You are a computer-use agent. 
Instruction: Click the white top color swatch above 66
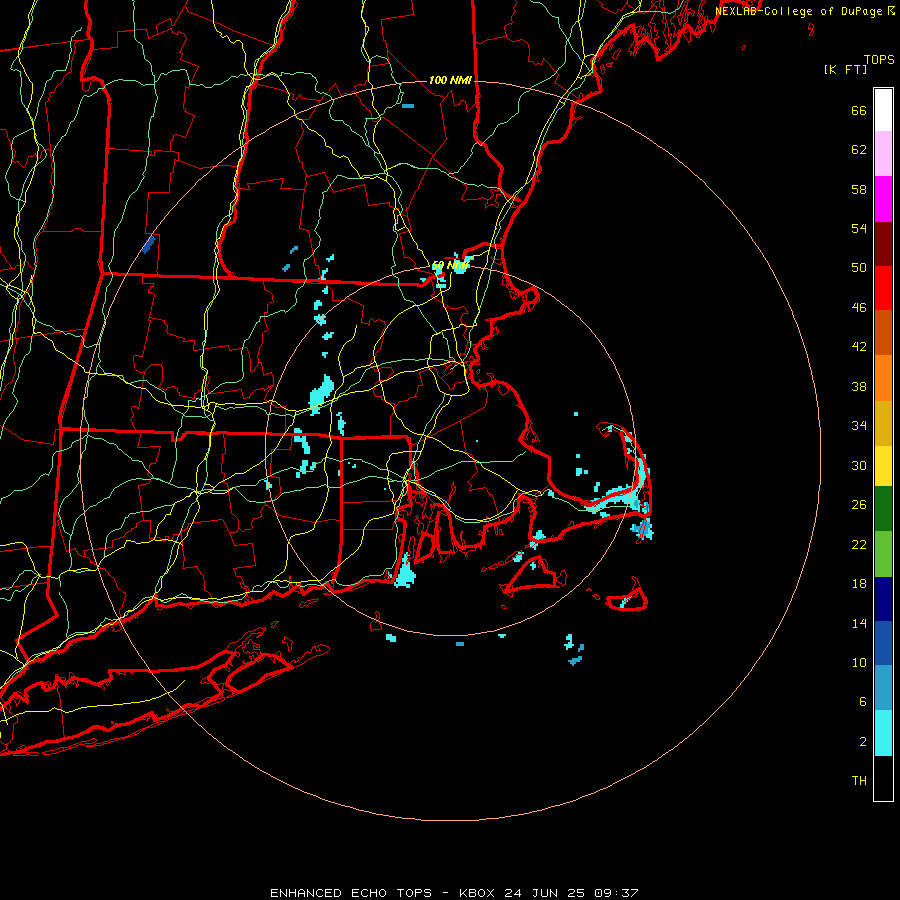883,110
